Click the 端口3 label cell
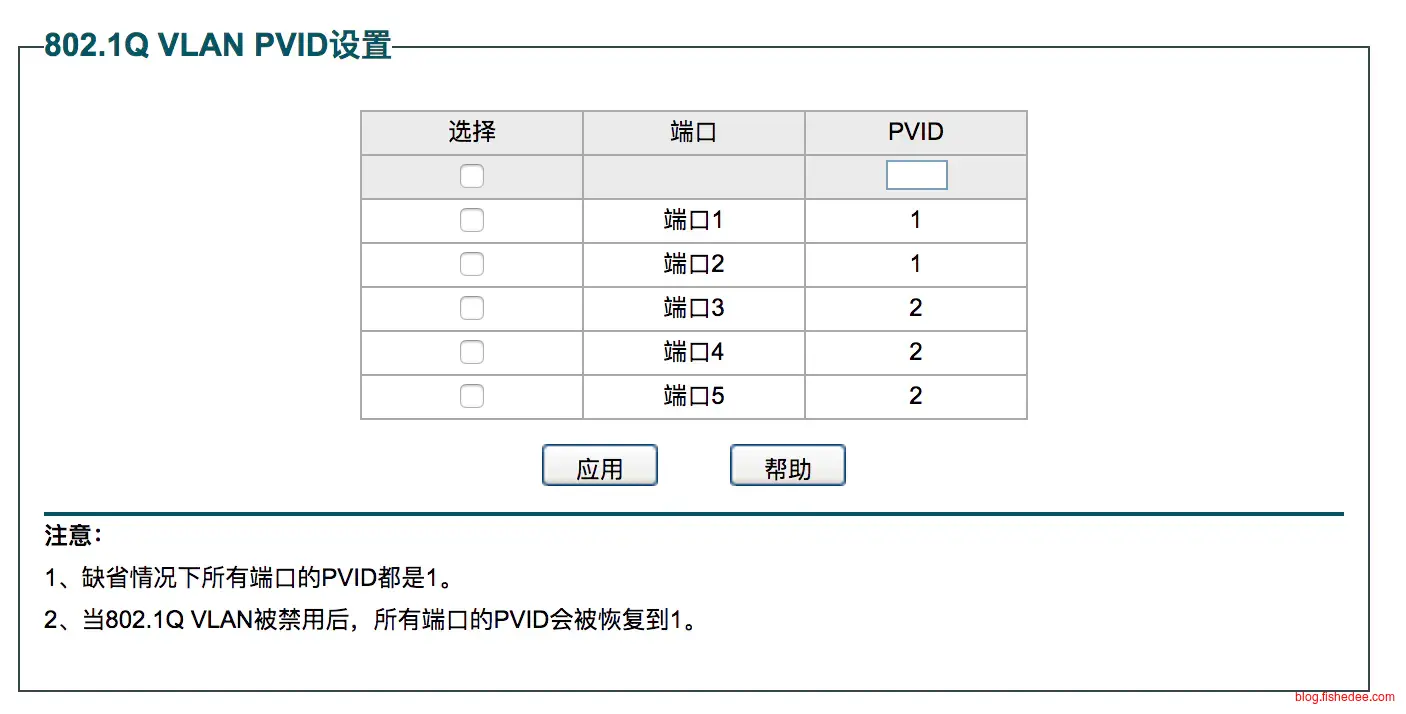The height and width of the screenshot is (714, 1406). [x=693, y=308]
